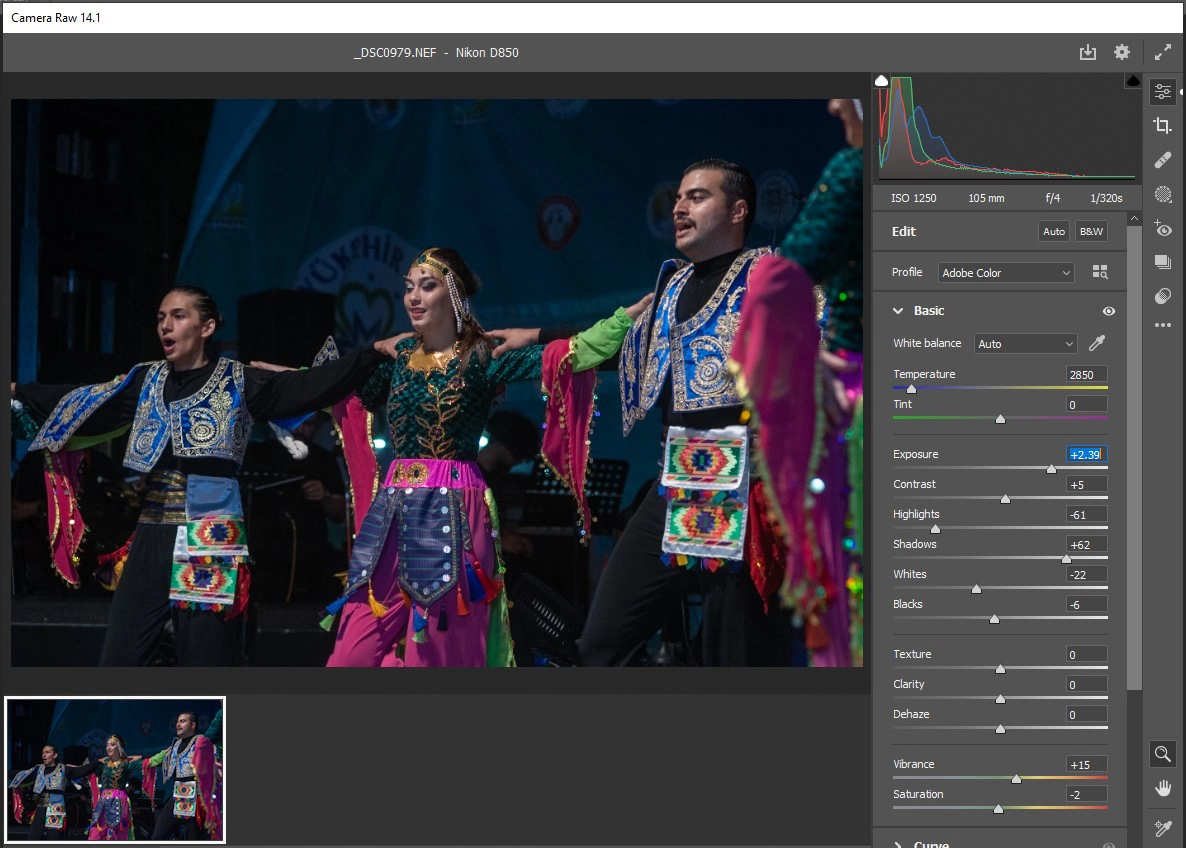Select the Spot Removal healing tool
This screenshot has width=1186, height=848.
click(x=1162, y=160)
